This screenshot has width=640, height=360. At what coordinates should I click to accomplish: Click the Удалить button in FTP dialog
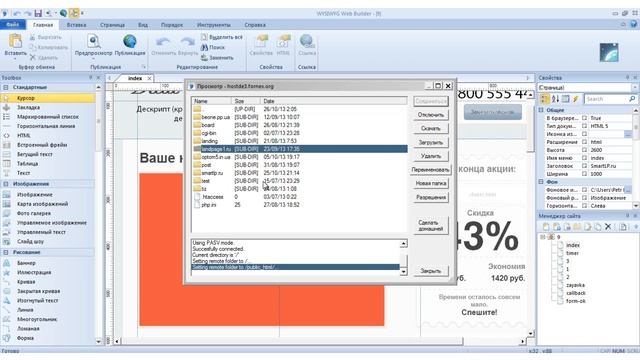(431, 156)
